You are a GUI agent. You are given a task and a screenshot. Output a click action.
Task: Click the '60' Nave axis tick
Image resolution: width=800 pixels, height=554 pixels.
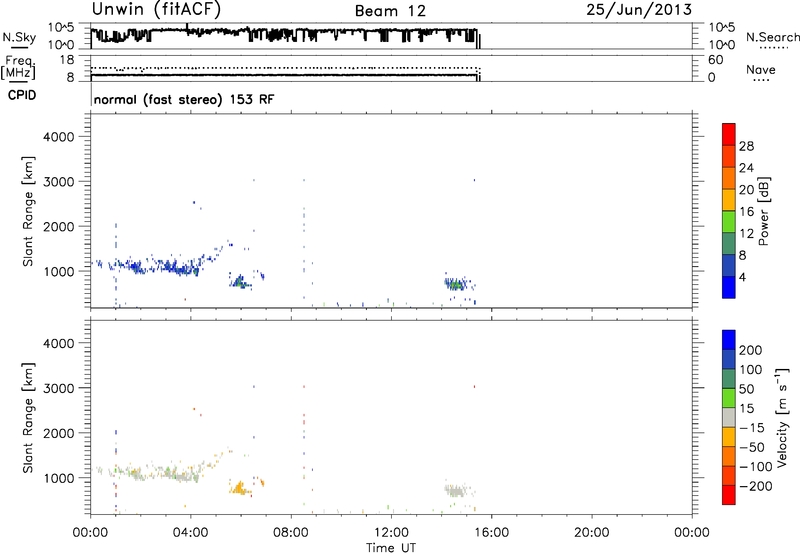click(x=715, y=60)
